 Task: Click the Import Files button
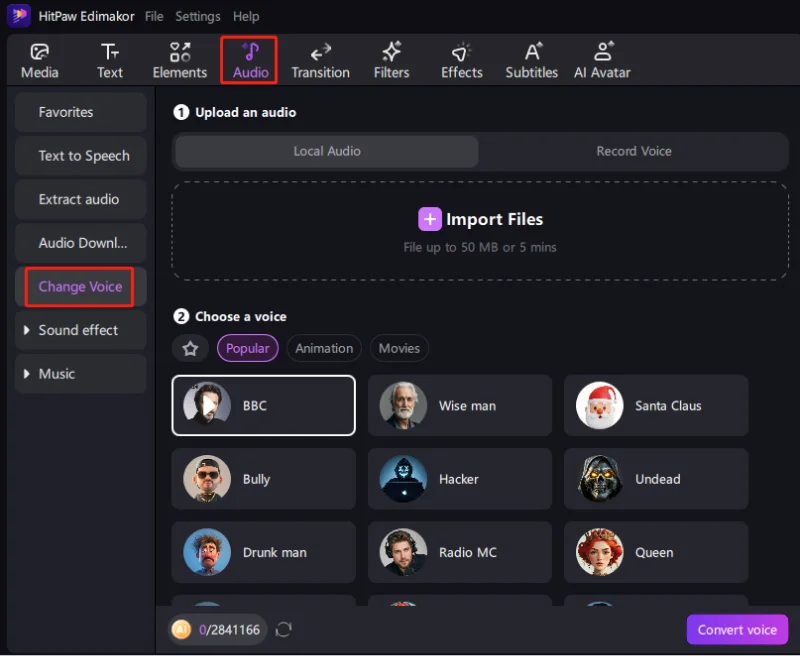(x=481, y=219)
